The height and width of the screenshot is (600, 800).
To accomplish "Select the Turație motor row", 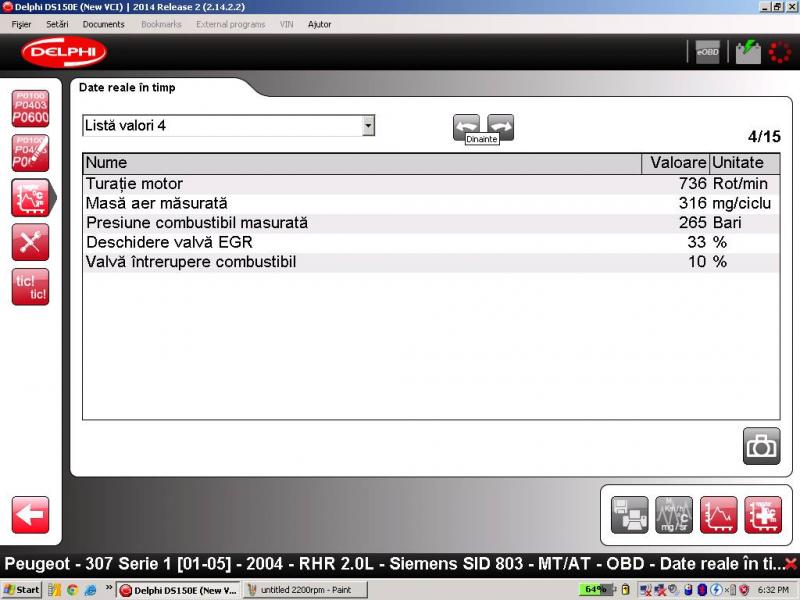I will tap(431, 184).
